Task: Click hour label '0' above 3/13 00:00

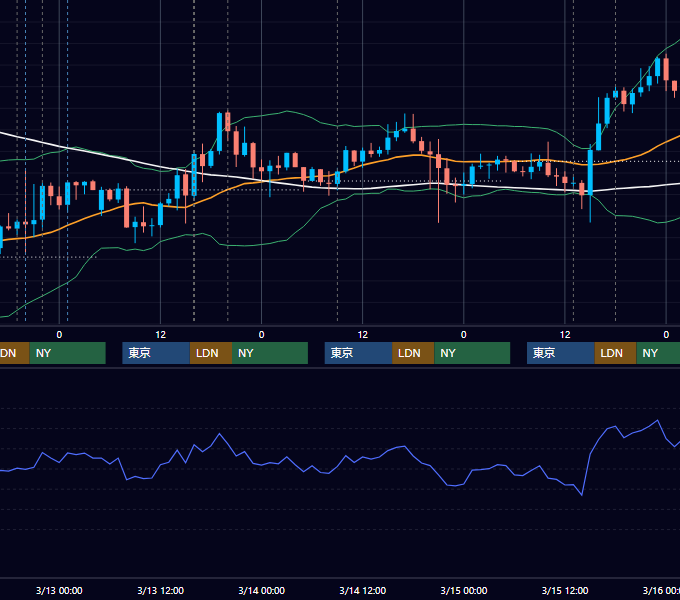Action: click(59, 335)
